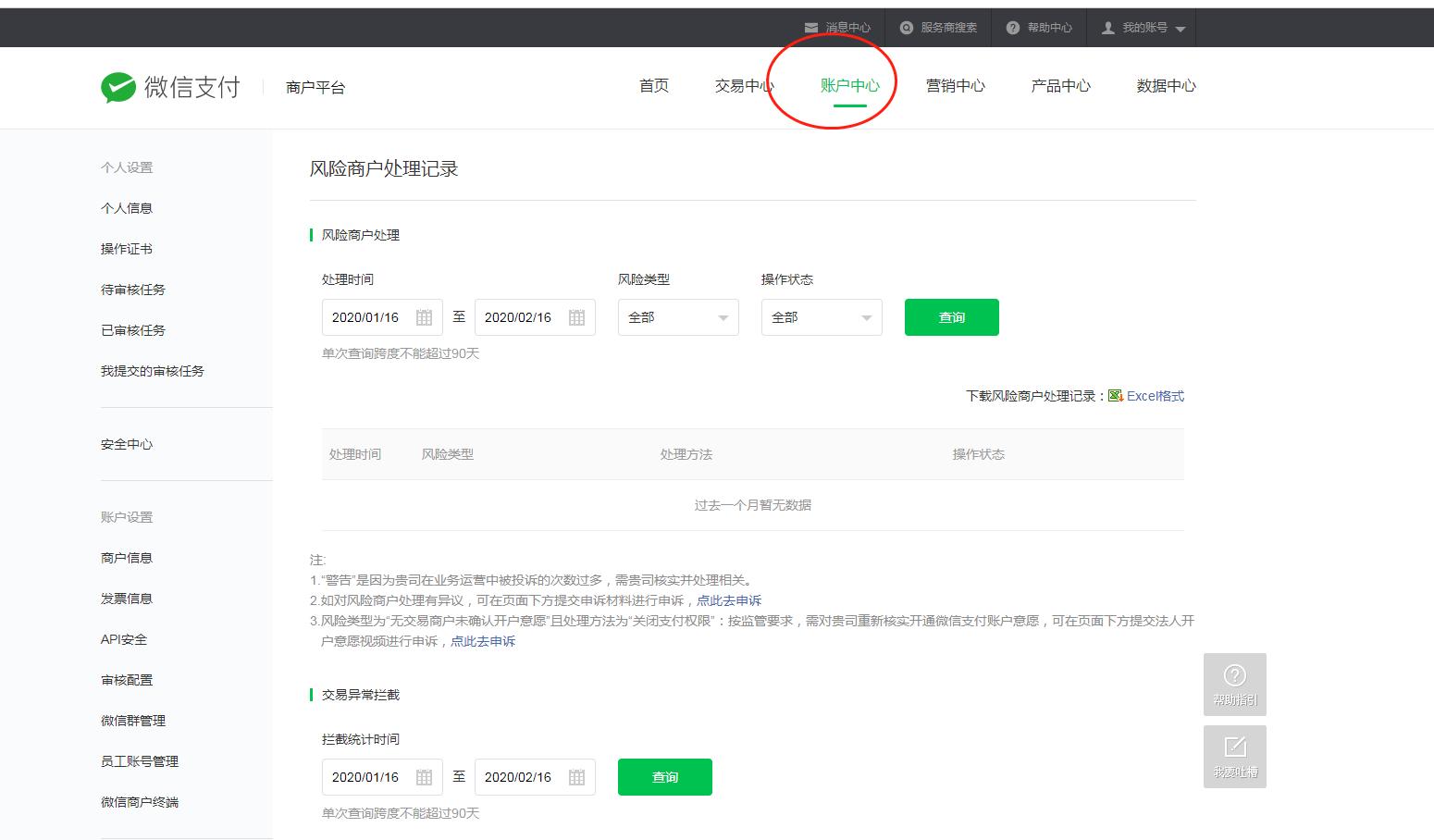Select 商户信息 in the sidebar
The height and width of the screenshot is (840, 1434).
pyautogui.click(x=127, y=557)
